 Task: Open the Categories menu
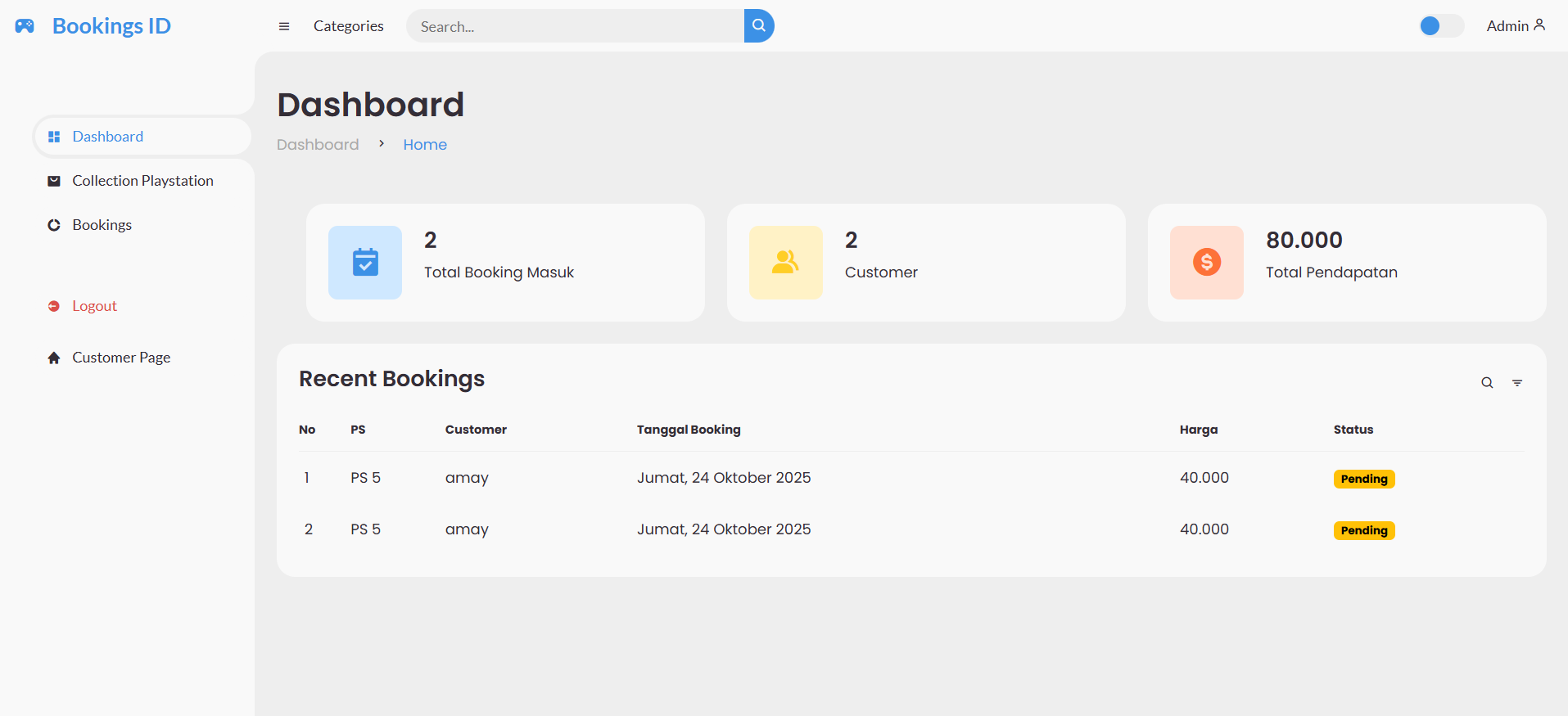(x=348, y=26)
